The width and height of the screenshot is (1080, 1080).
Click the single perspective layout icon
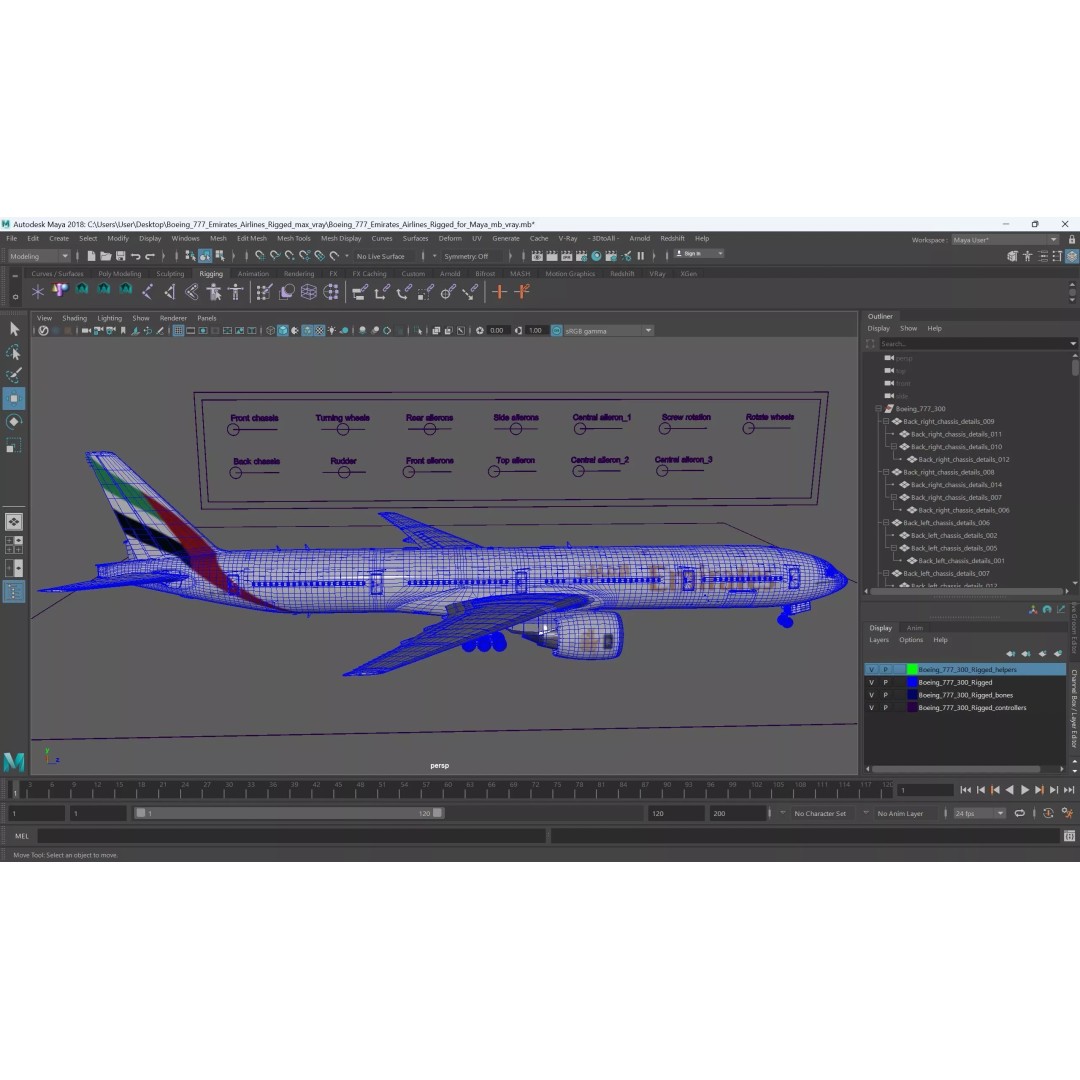point(14,521)
